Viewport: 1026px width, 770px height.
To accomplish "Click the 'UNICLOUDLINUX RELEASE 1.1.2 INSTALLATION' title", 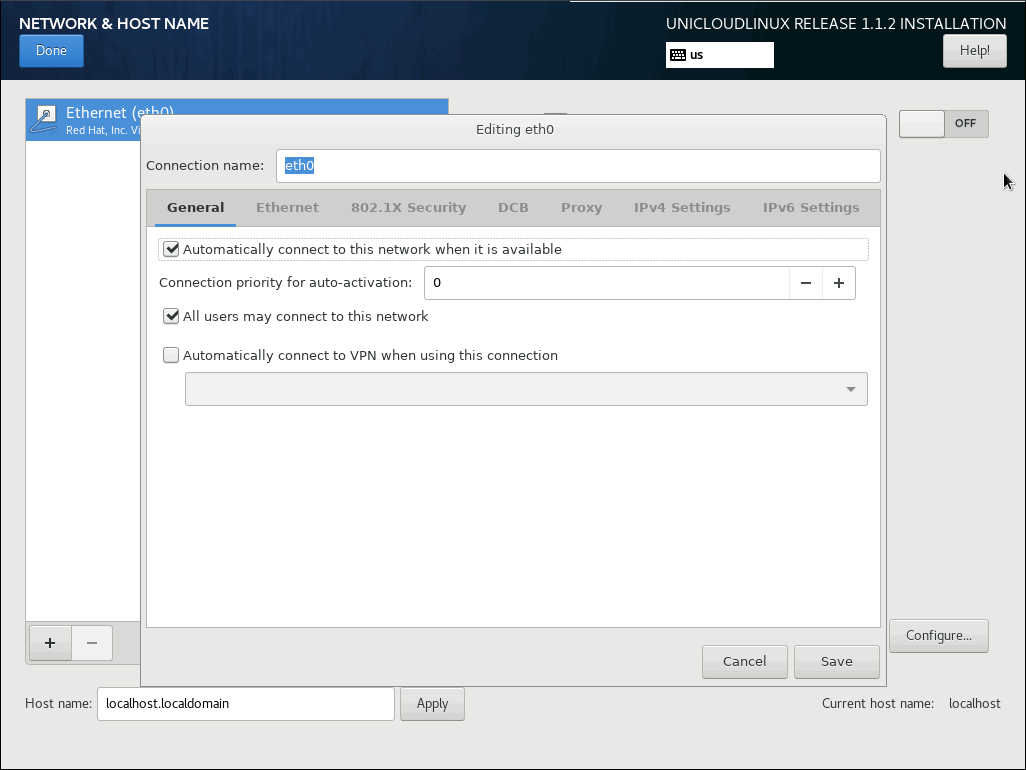I will pyautogui.click(x=836, y=24).
